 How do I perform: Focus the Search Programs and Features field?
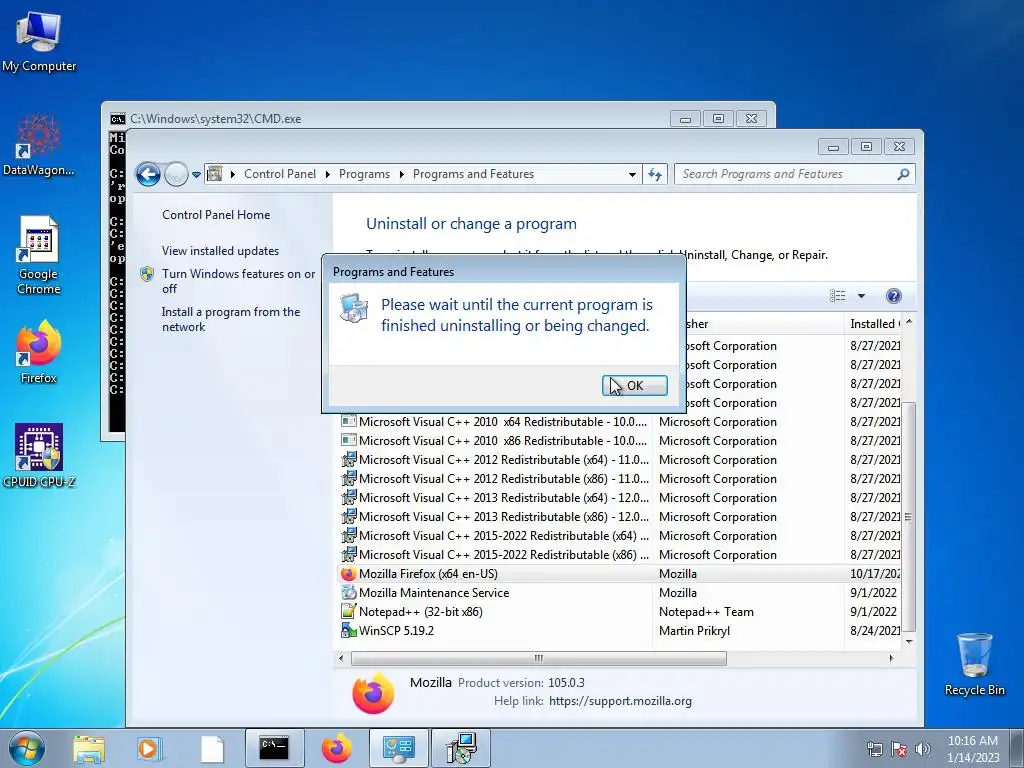pos(784,174)
